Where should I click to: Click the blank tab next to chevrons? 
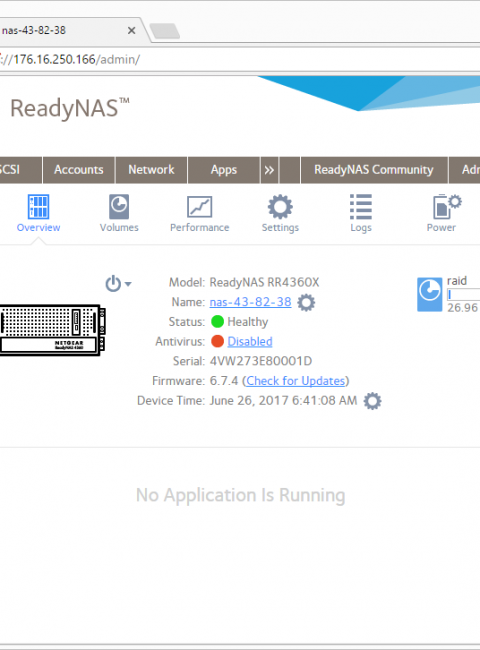pyautogui.click(x=290, y=170)
